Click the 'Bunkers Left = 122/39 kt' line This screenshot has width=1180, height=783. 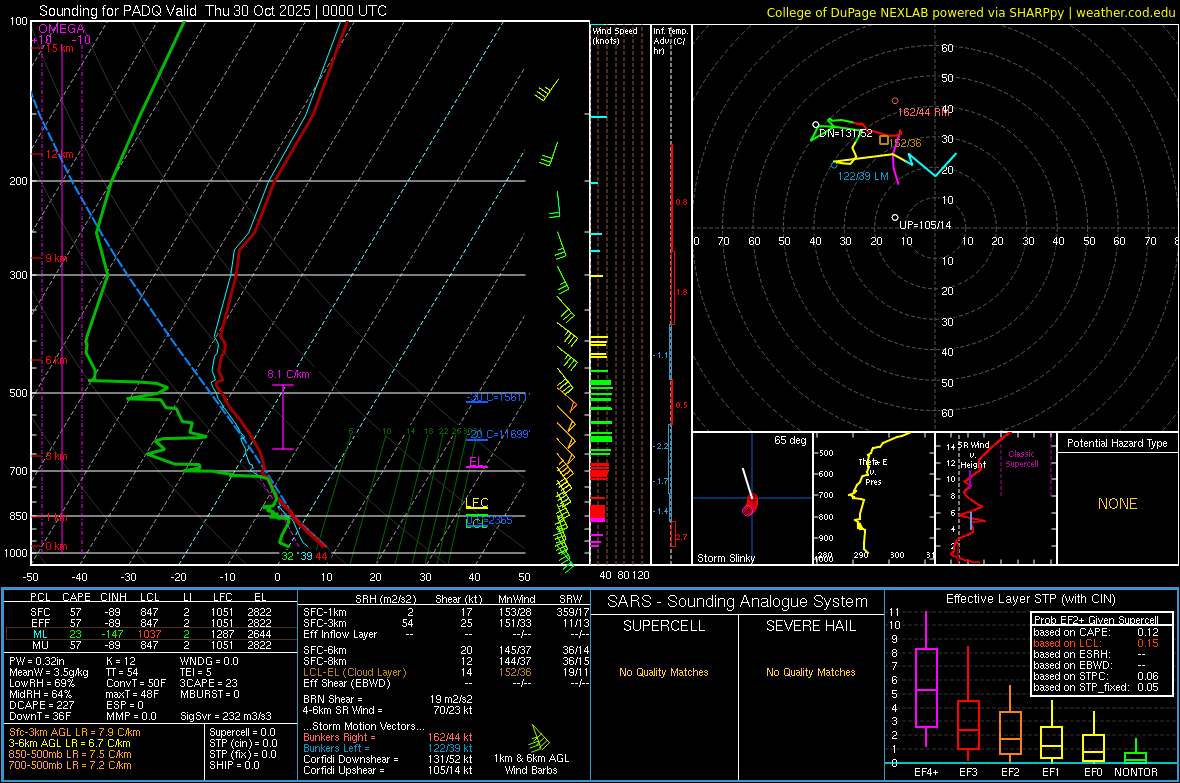click(388, 748)
